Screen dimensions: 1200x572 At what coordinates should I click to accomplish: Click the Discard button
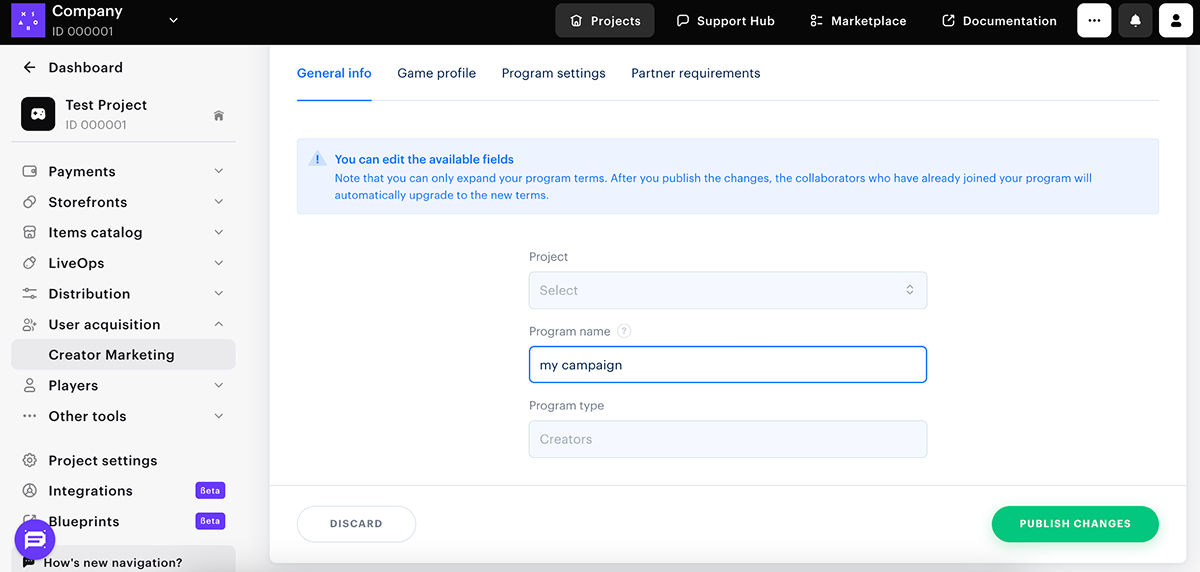pyautogui.click(x=356, y=524)
